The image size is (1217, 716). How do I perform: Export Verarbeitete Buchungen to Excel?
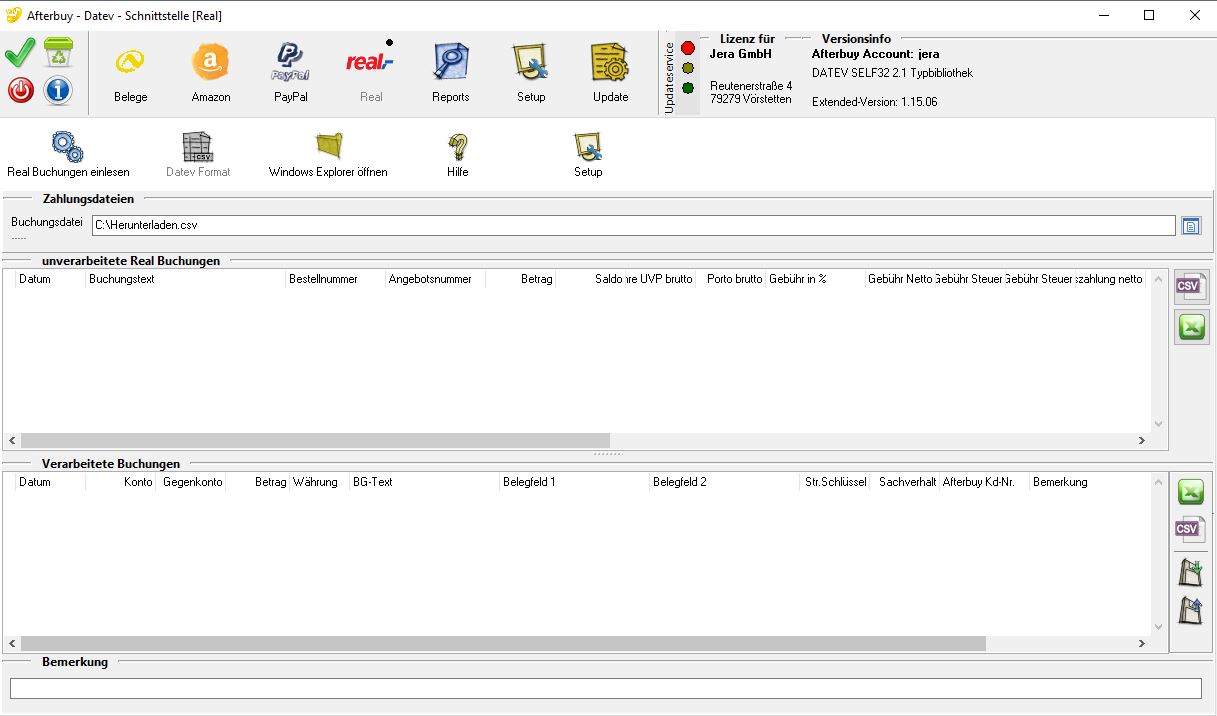click(1190, 492)
